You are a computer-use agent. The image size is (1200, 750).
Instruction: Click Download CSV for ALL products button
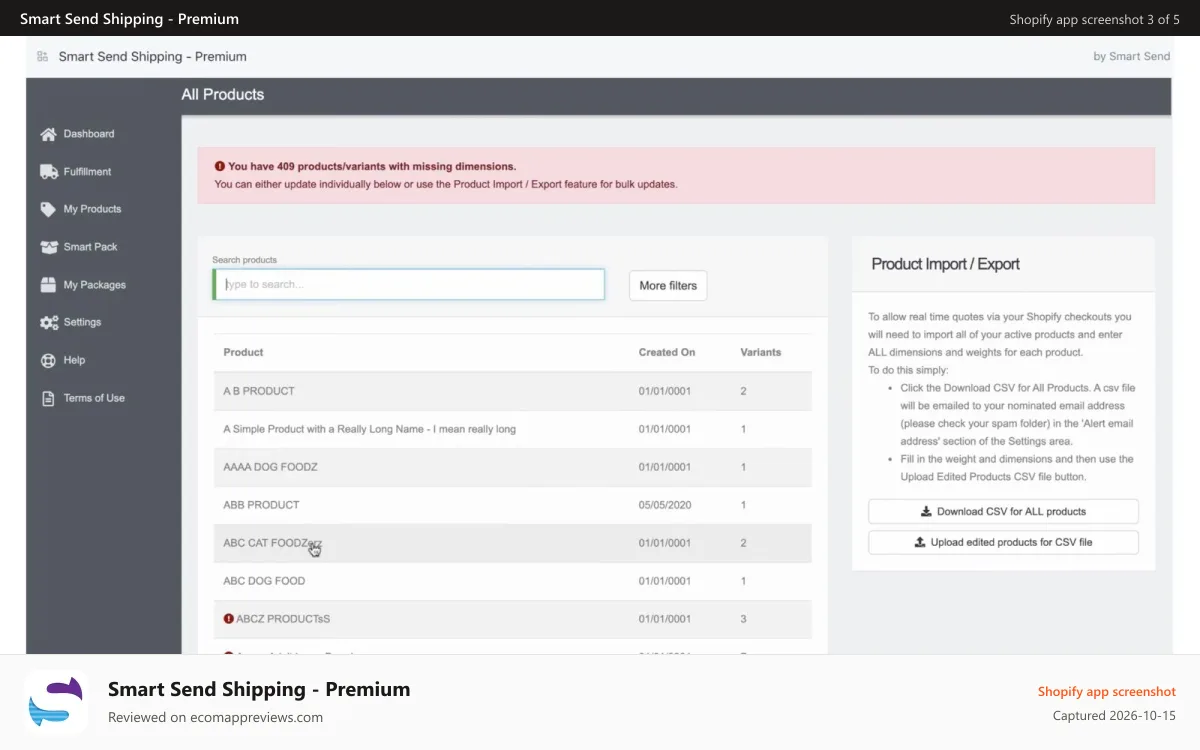point(1003,511)
